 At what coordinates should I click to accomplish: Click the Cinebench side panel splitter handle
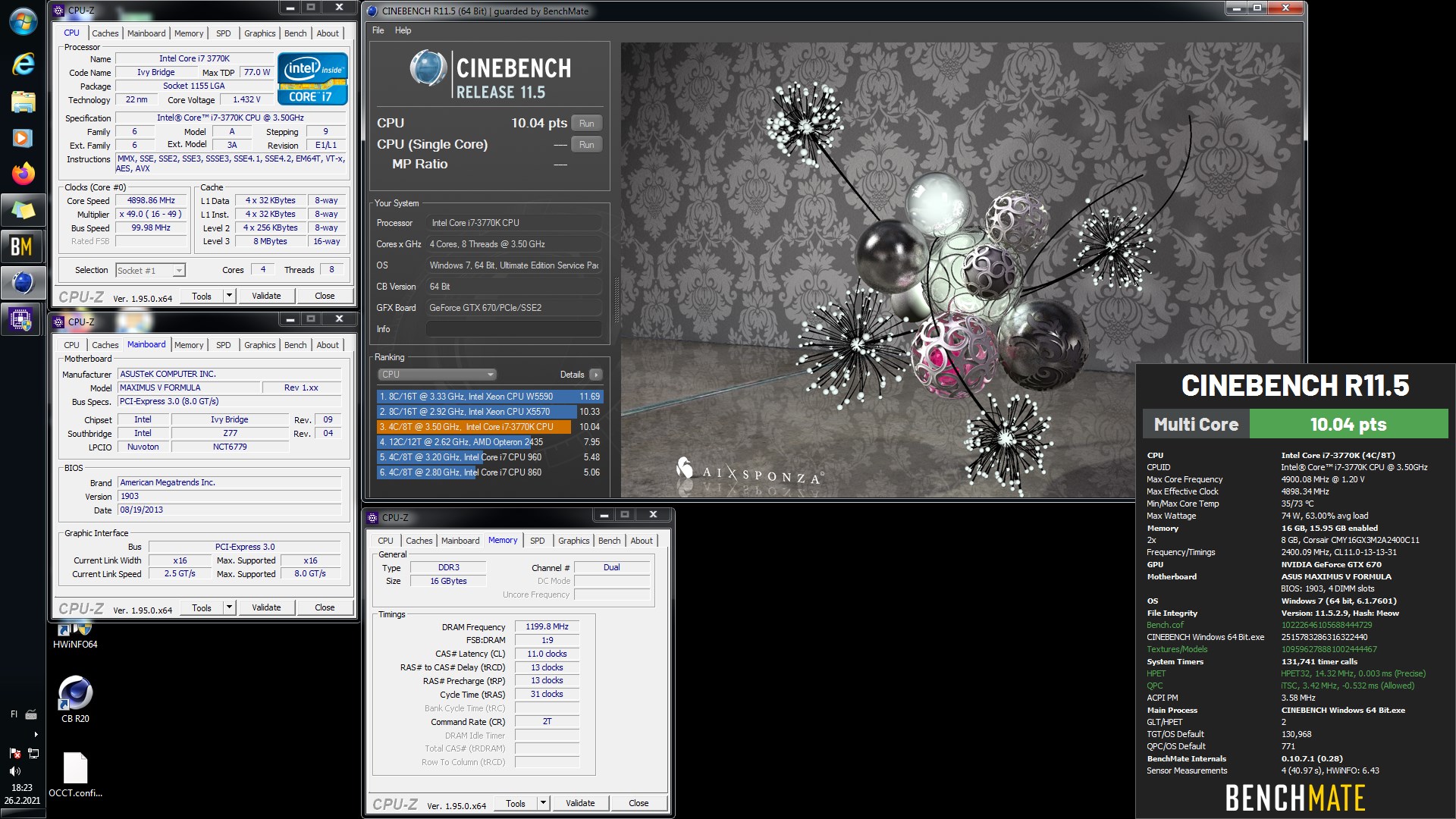tap(616, 300)
